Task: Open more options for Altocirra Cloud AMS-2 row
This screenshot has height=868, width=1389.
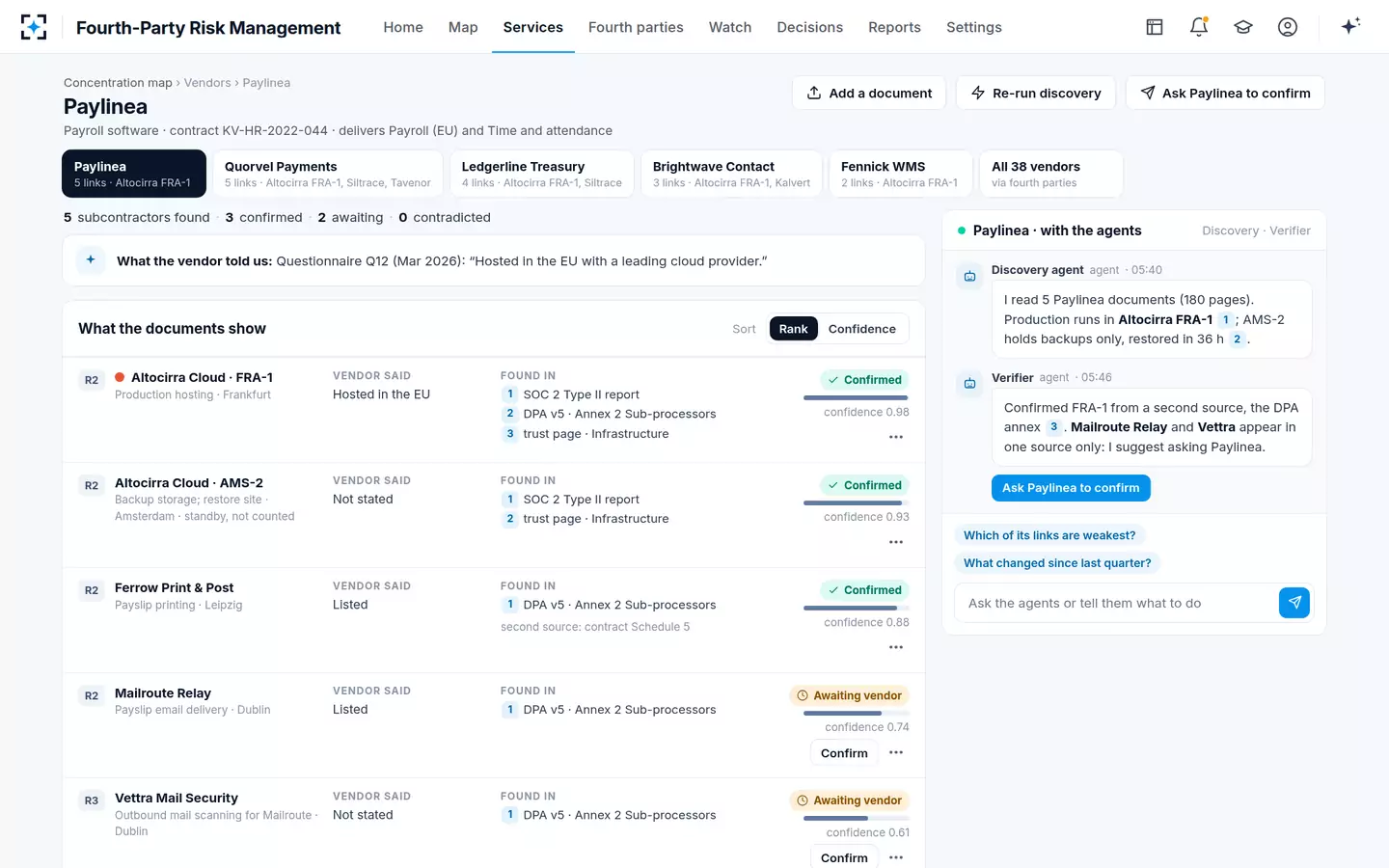Action: (896, 542)
